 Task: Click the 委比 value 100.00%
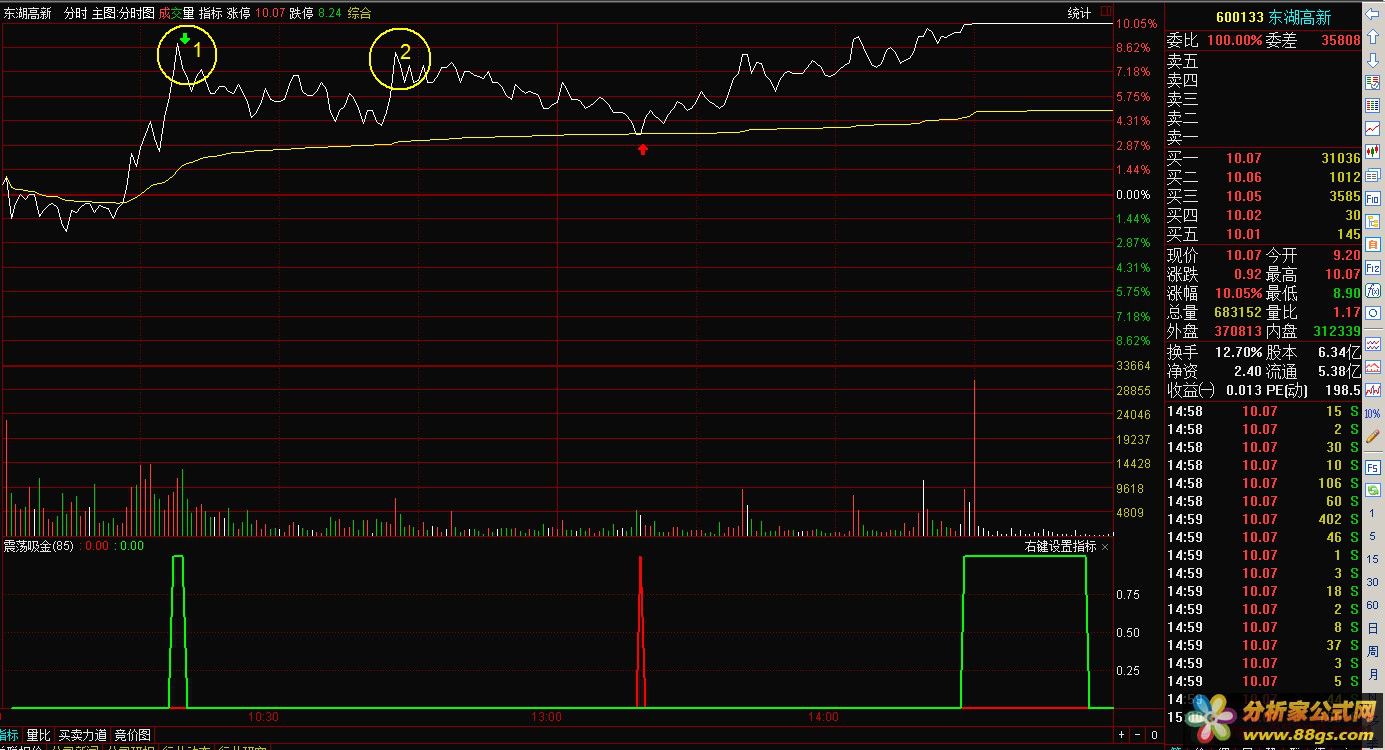click(1234, 40)
